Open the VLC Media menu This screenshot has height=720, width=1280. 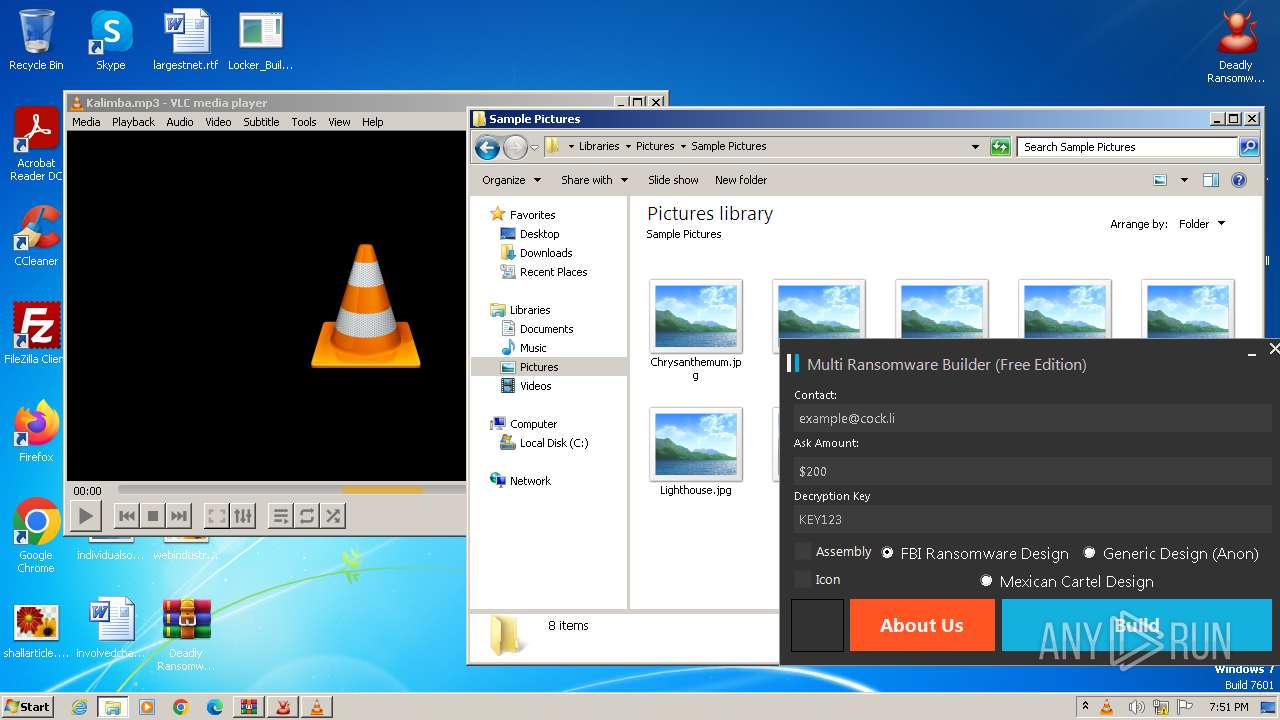coord(86,122)
